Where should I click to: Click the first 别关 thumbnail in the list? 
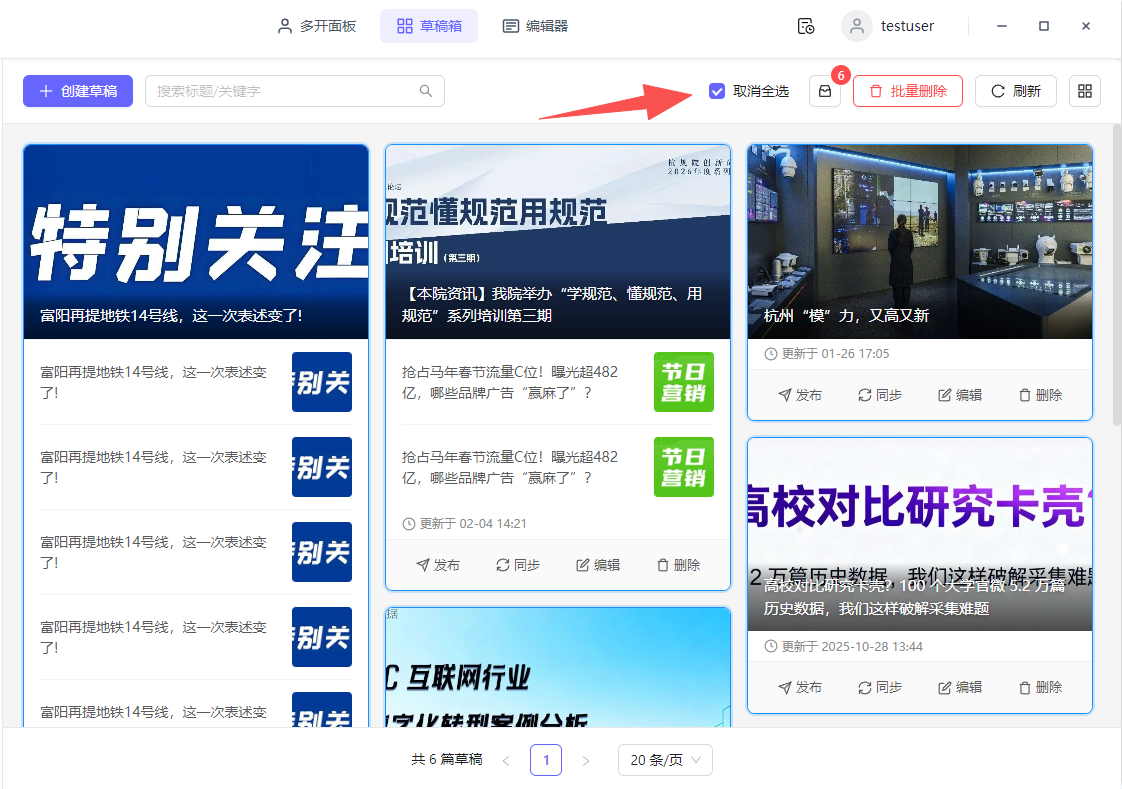322,382
